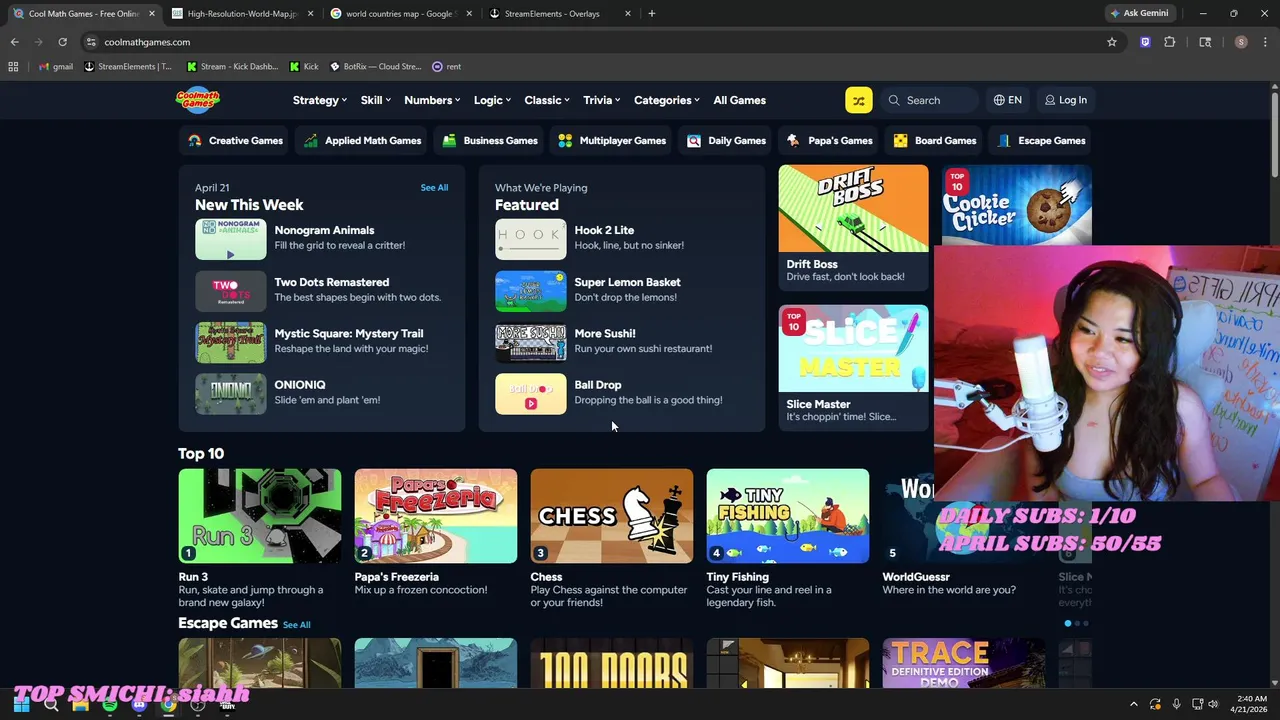Expand the Numbers menu
Image resolution: width=1280 pixels, height=720 pixels.
click(432, 100)
